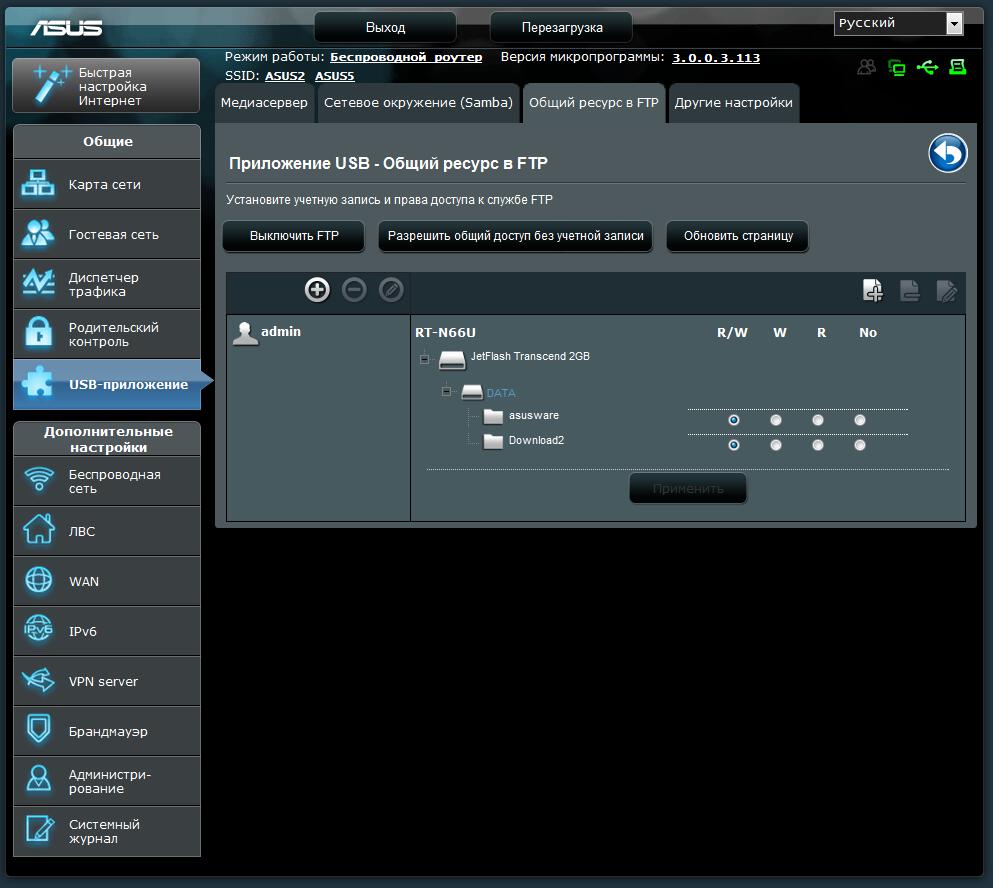Screen dimensions: 993x888
Task: Collapse the JetFlash Transcend 2GB node
Action: point(424,360)
